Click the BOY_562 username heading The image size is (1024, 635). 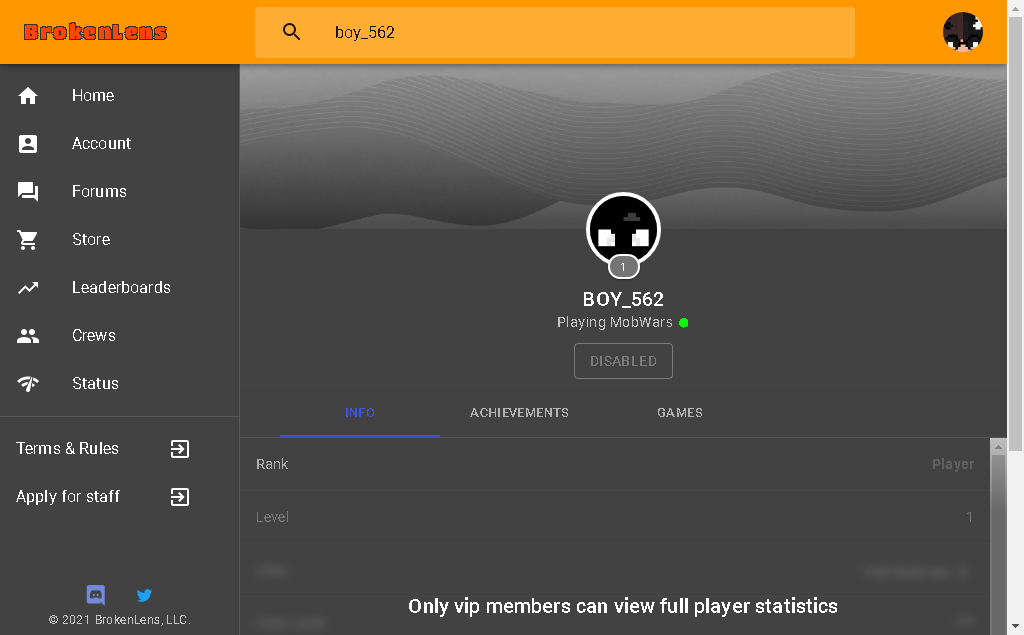[x=623, y=299]
